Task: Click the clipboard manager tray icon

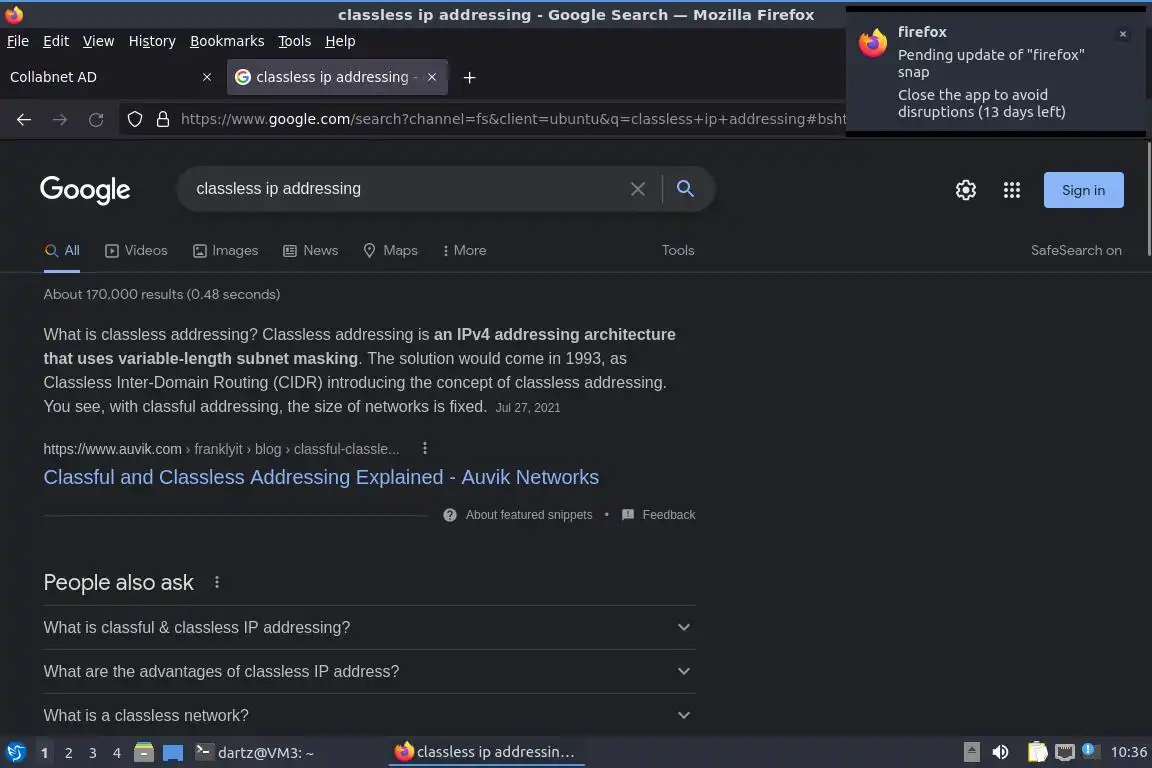Action: tap(1037, 752)
